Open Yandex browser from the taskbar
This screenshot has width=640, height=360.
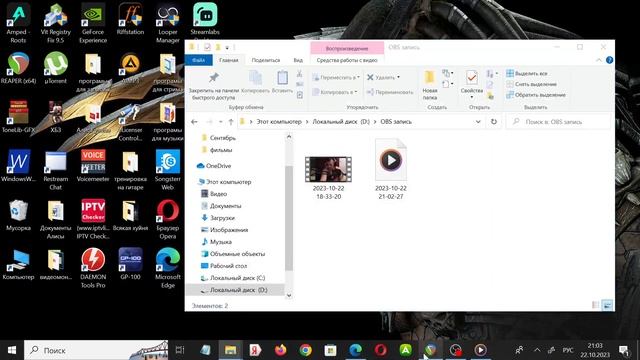pos(256,350)
